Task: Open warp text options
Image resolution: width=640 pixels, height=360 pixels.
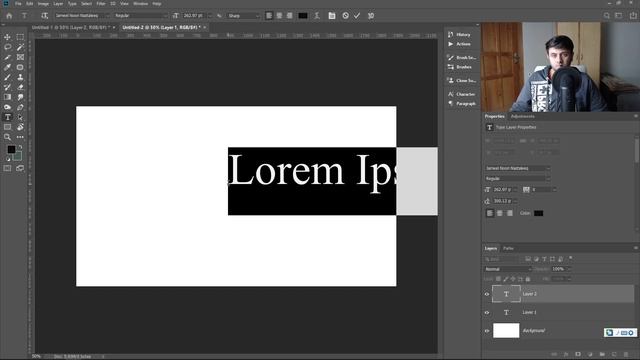Action: click(x=317, y=16)
